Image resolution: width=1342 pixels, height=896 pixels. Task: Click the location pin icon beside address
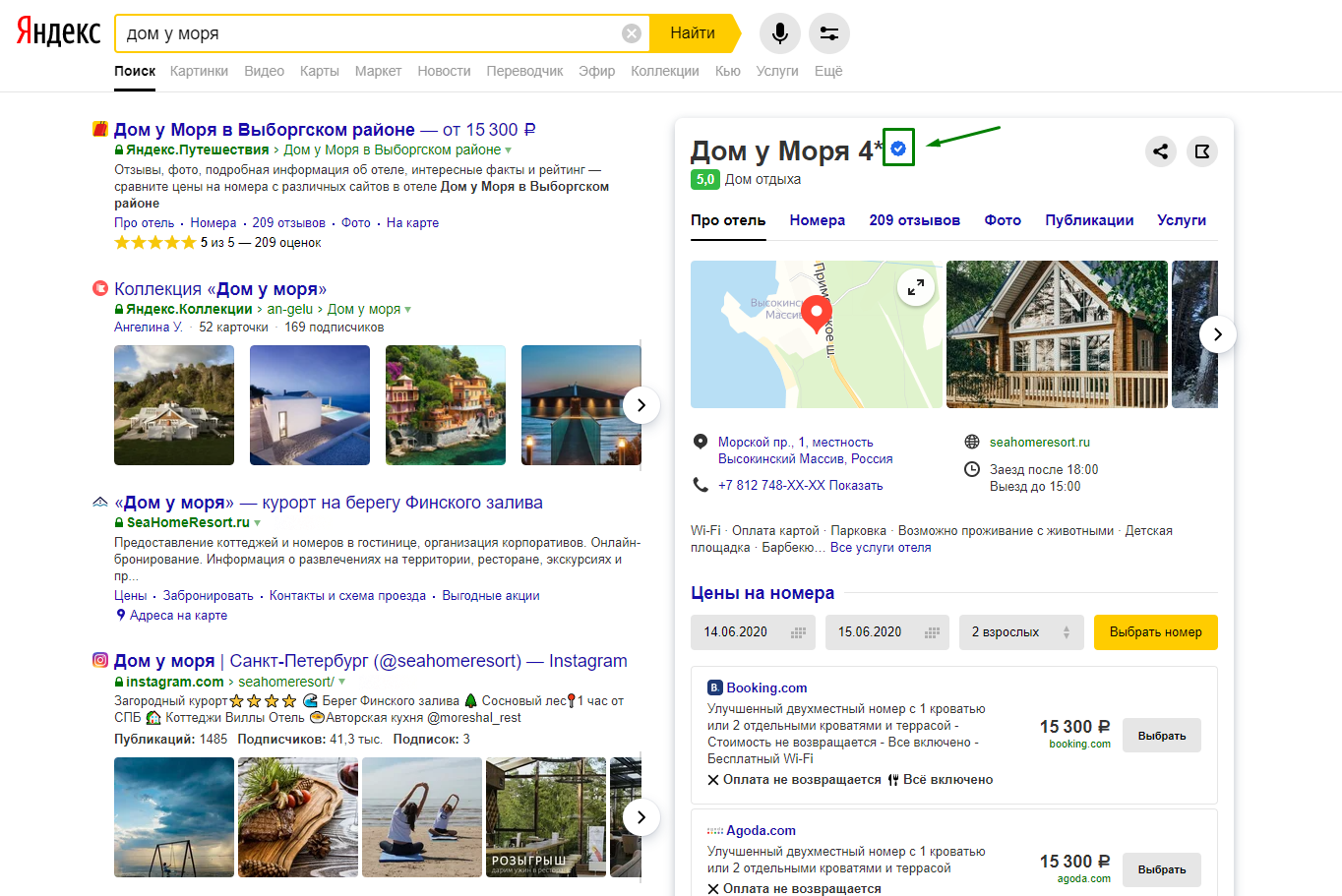pos(701,442)
